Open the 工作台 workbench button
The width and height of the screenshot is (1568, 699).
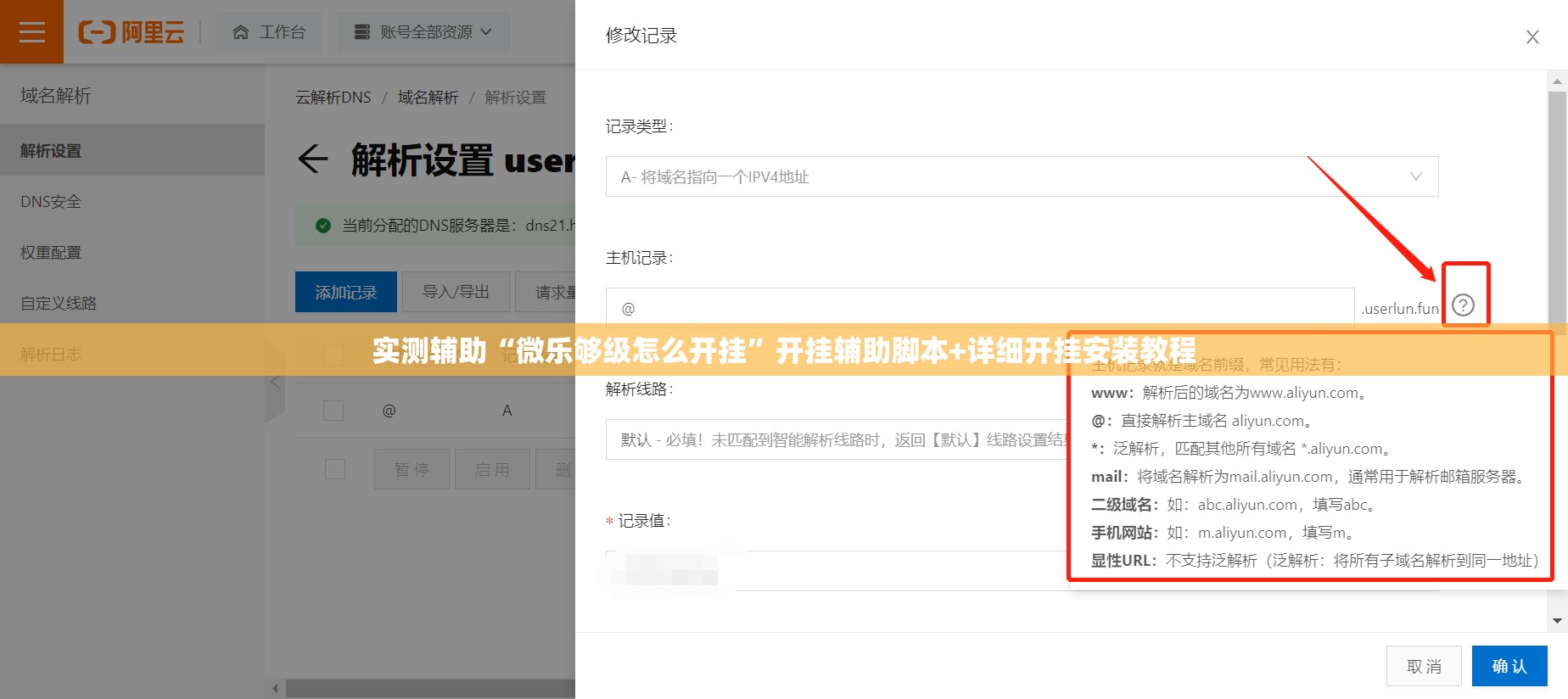tap(269, 32)
